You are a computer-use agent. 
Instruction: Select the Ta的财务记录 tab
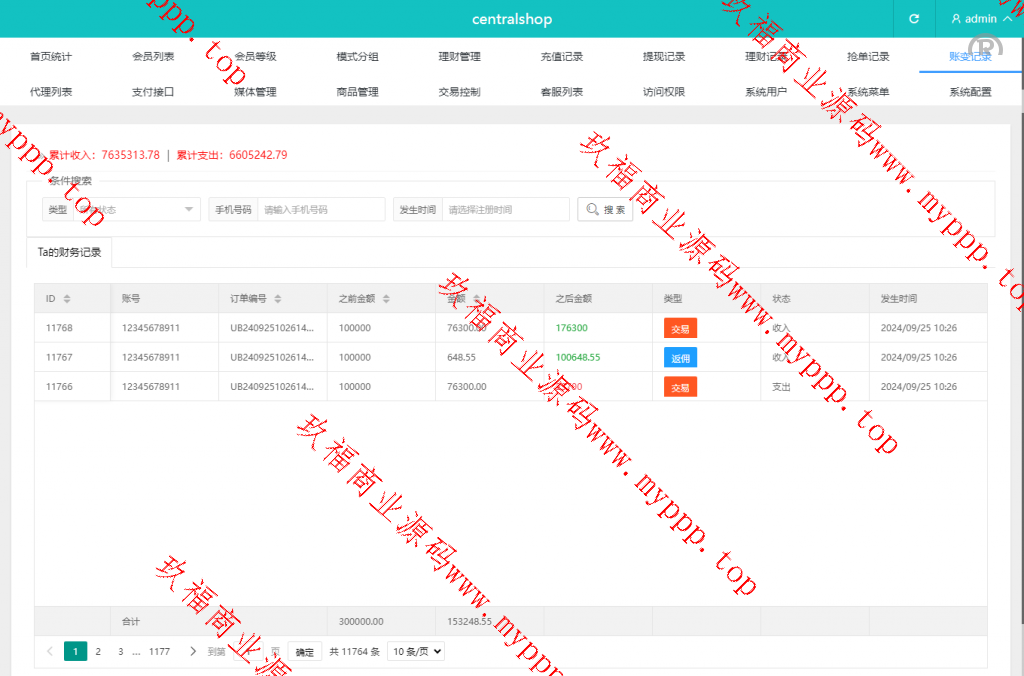(69, 253)
